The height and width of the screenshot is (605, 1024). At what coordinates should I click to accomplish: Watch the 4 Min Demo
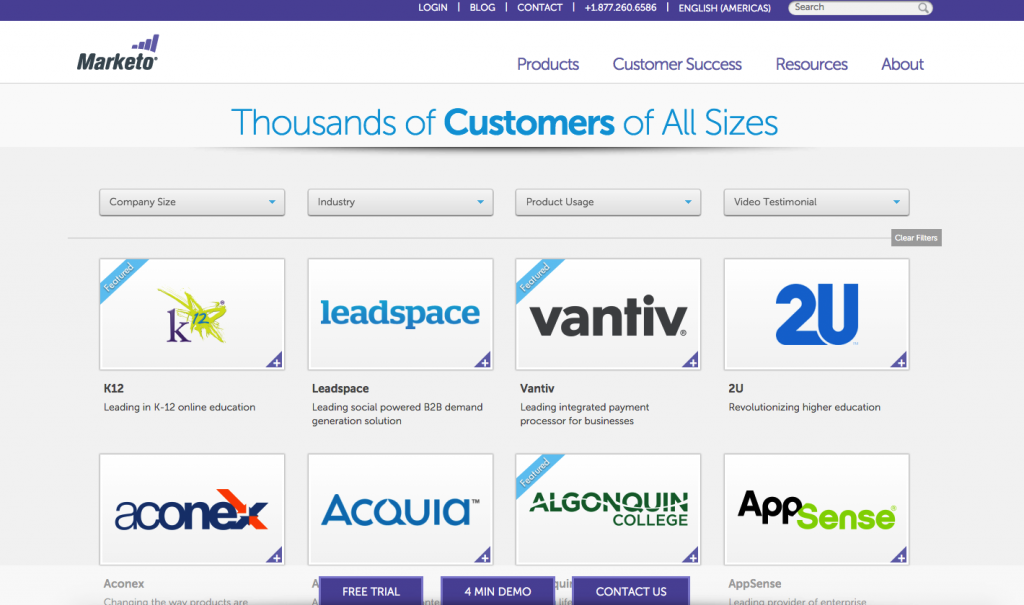pos(498,591)
